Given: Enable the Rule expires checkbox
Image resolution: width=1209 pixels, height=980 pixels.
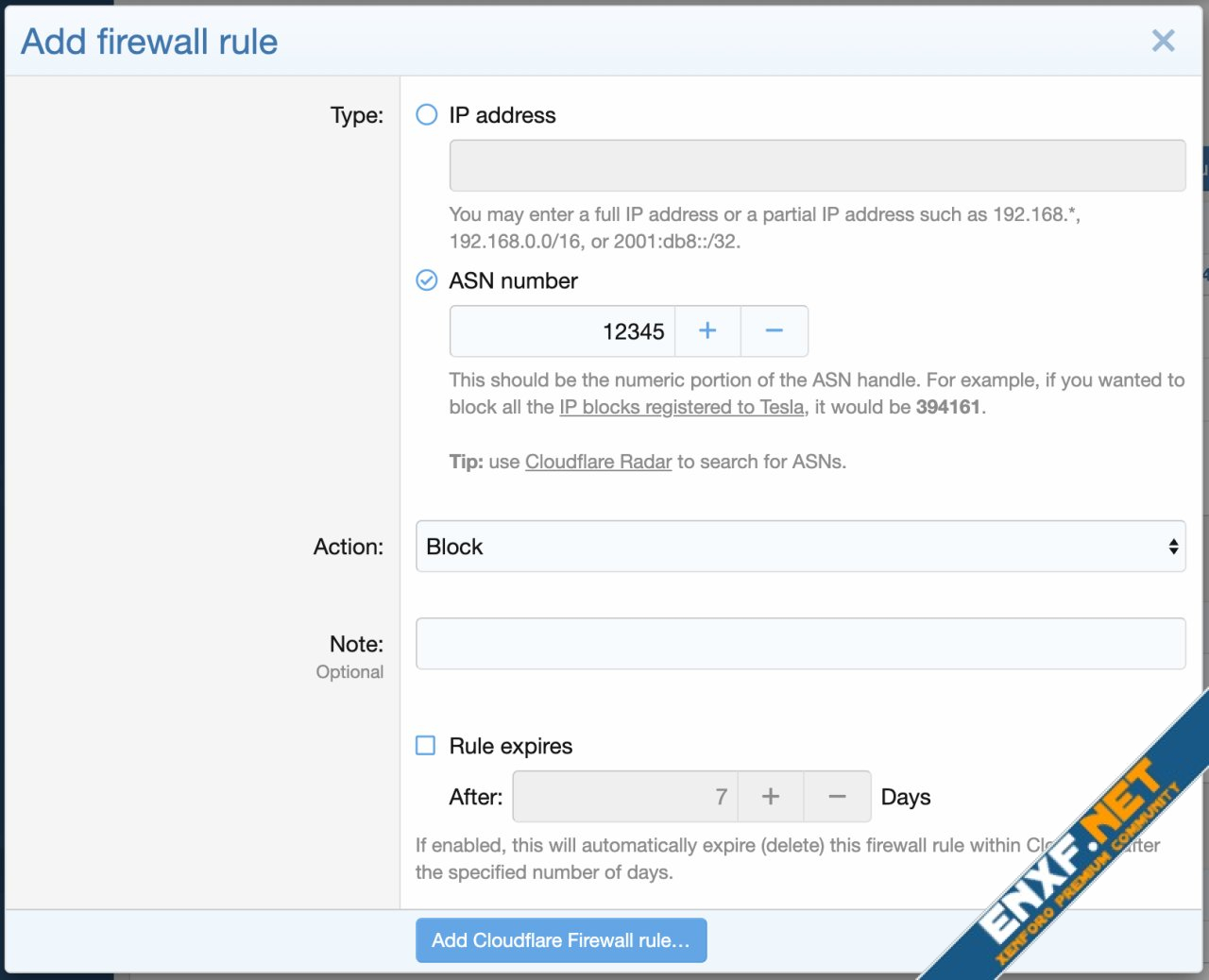Looking at the screenshot, I should click(x=426, y=746).
